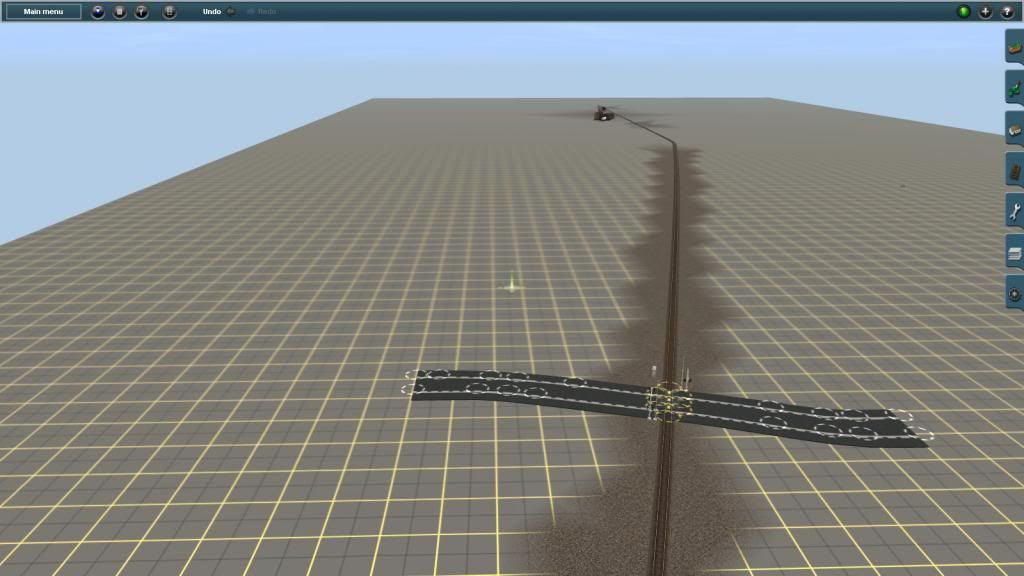Viewport: 1024px width, 576px height.
Task: Click the green compass marker on the grid
Action: [512, 285]
